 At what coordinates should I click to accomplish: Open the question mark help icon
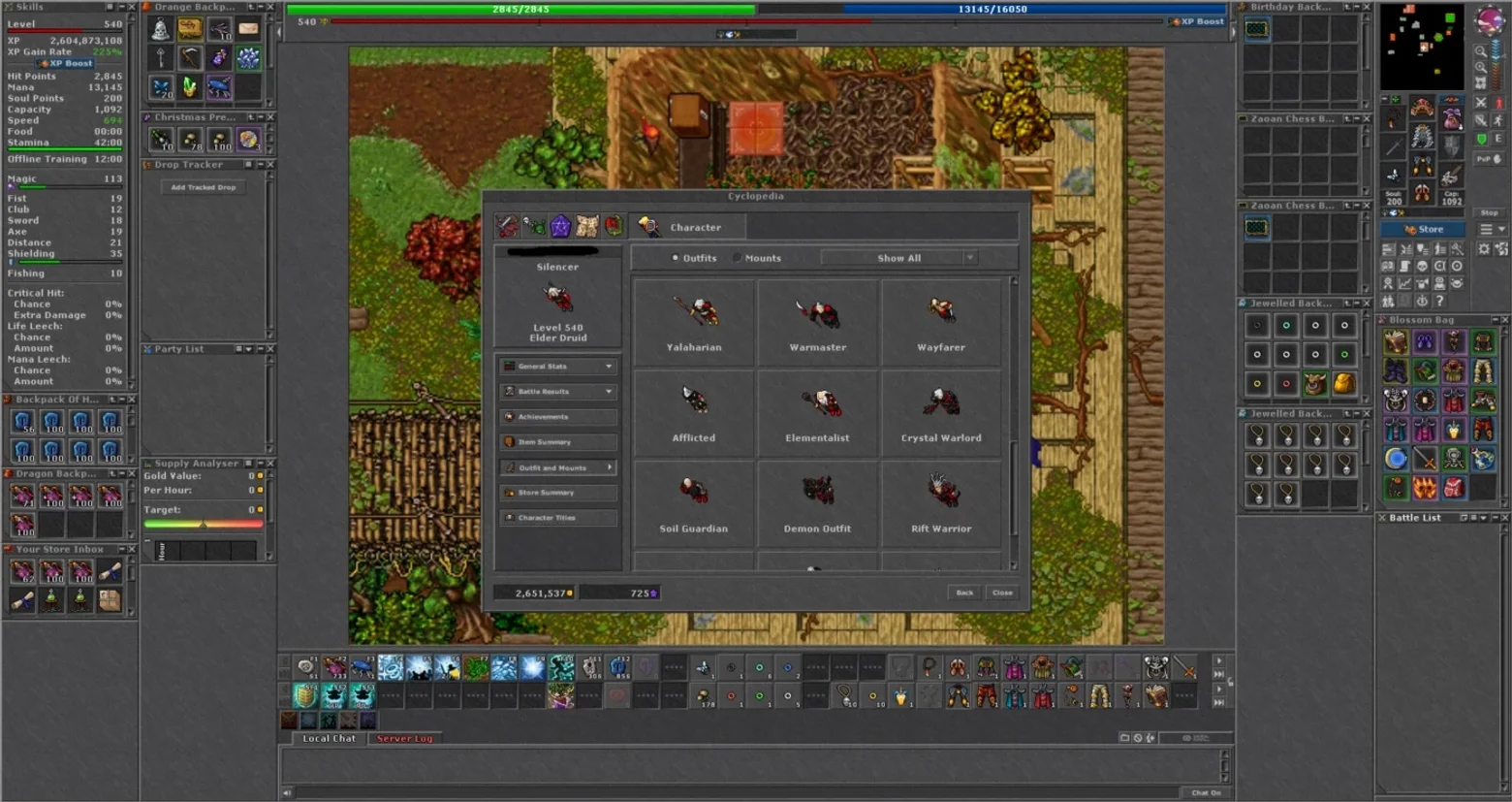pos(1440,301)
